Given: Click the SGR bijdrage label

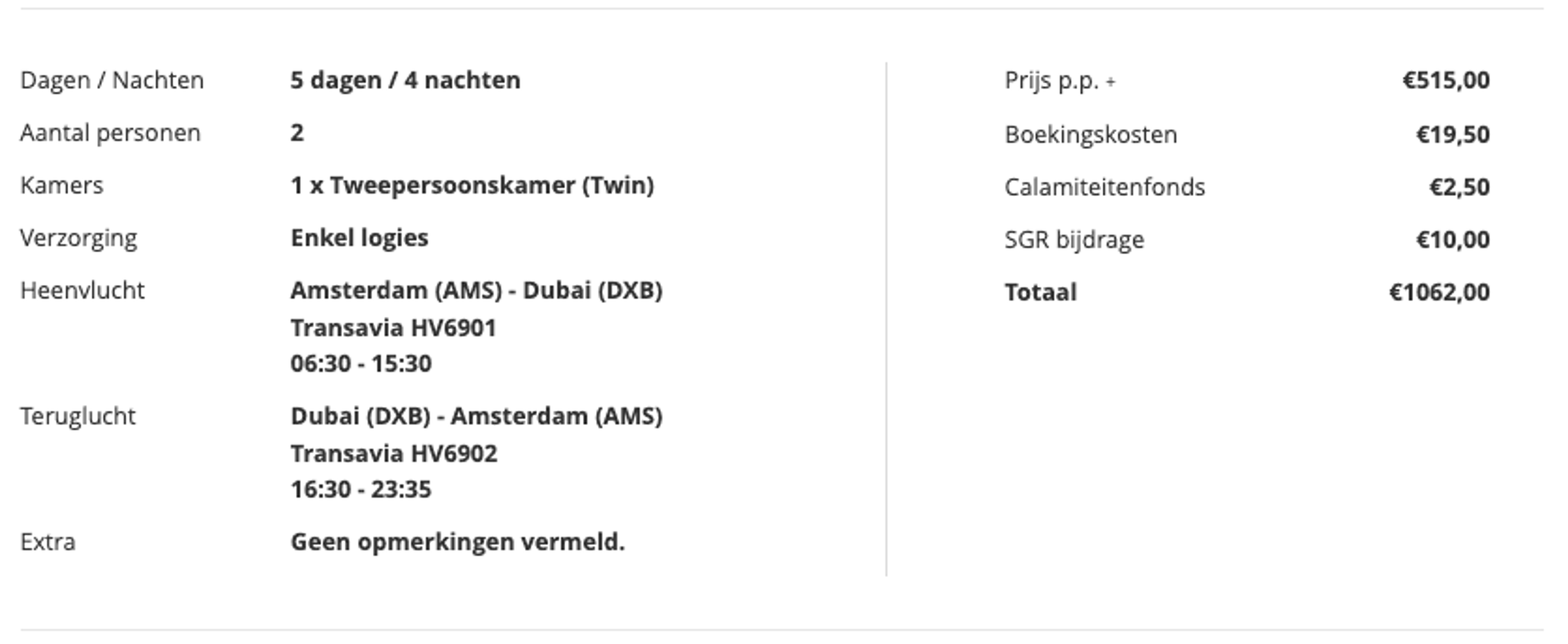Looking at the screenshot, I should (x=1074, y=240).
